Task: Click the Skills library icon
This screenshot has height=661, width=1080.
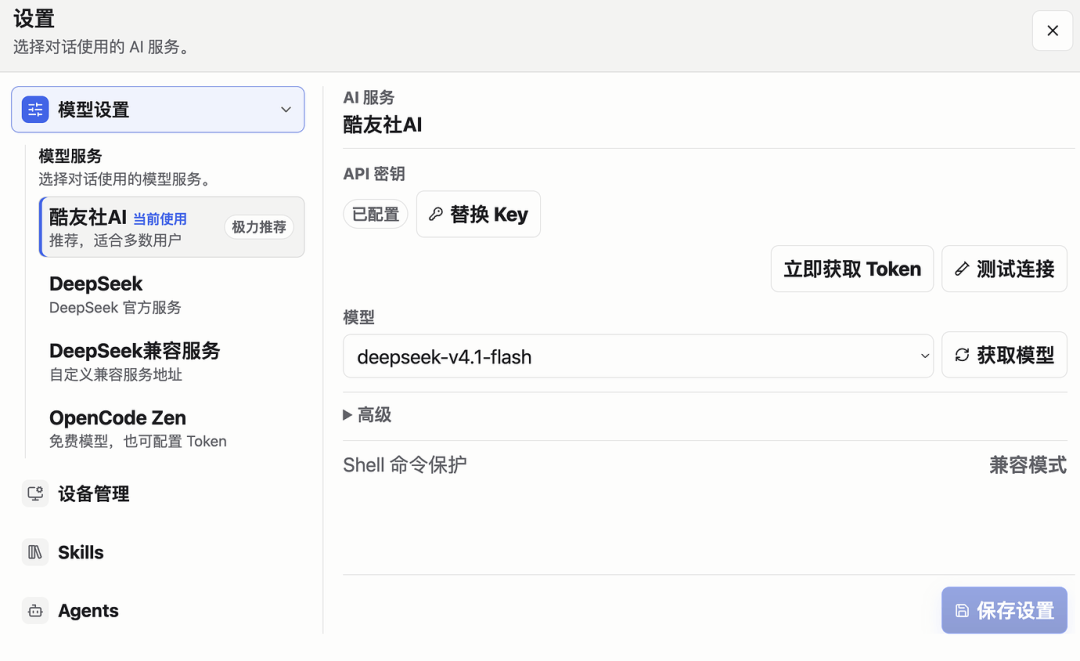Action: pos(35,552)
